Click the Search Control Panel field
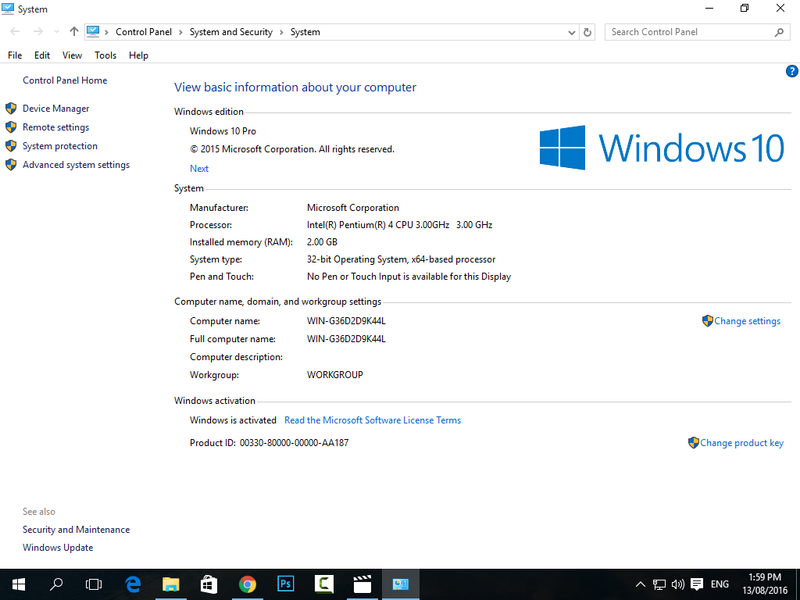The image size is (800, 600). pos(697,32)
